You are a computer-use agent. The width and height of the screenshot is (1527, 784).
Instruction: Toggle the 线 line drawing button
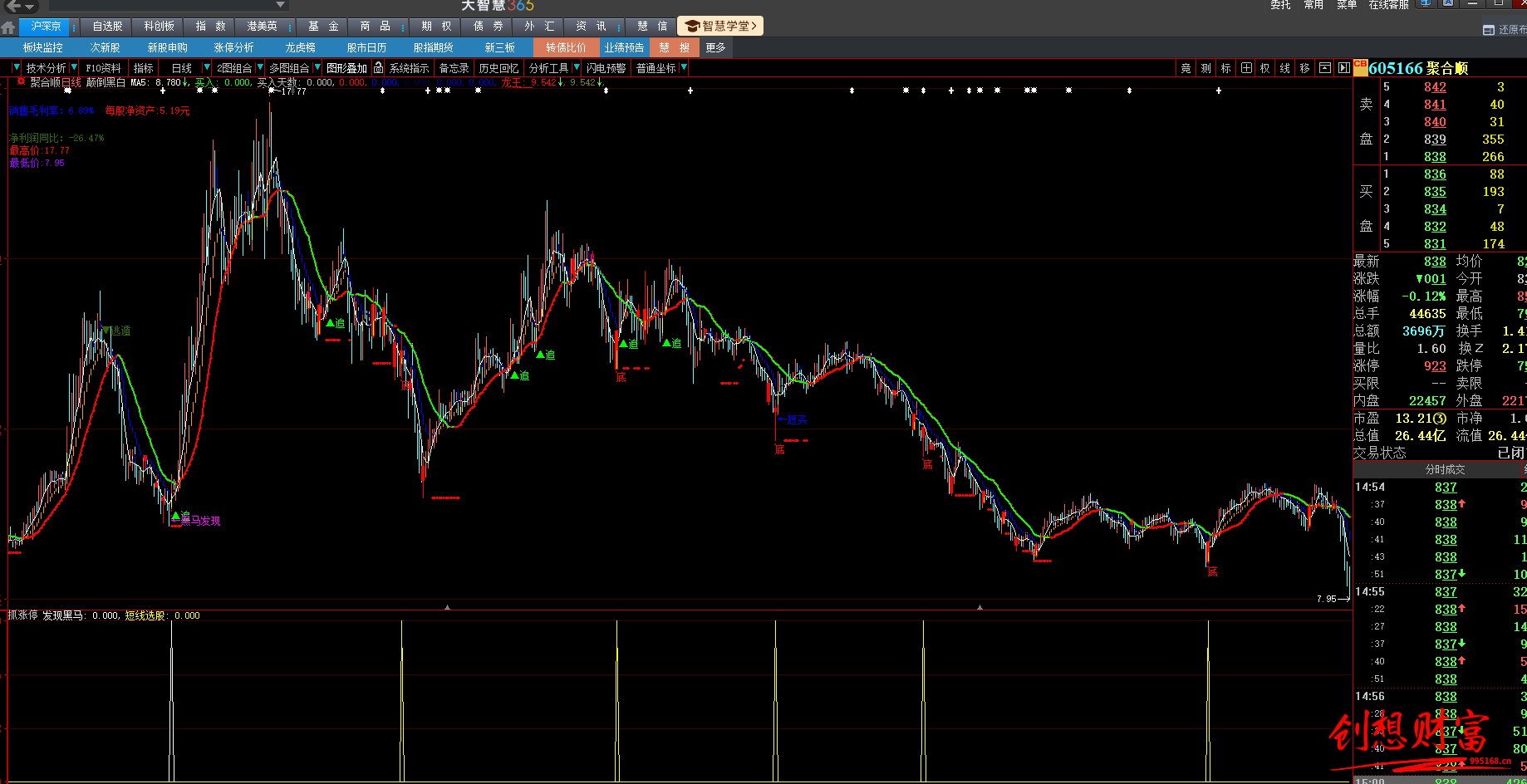[1284, 68]
